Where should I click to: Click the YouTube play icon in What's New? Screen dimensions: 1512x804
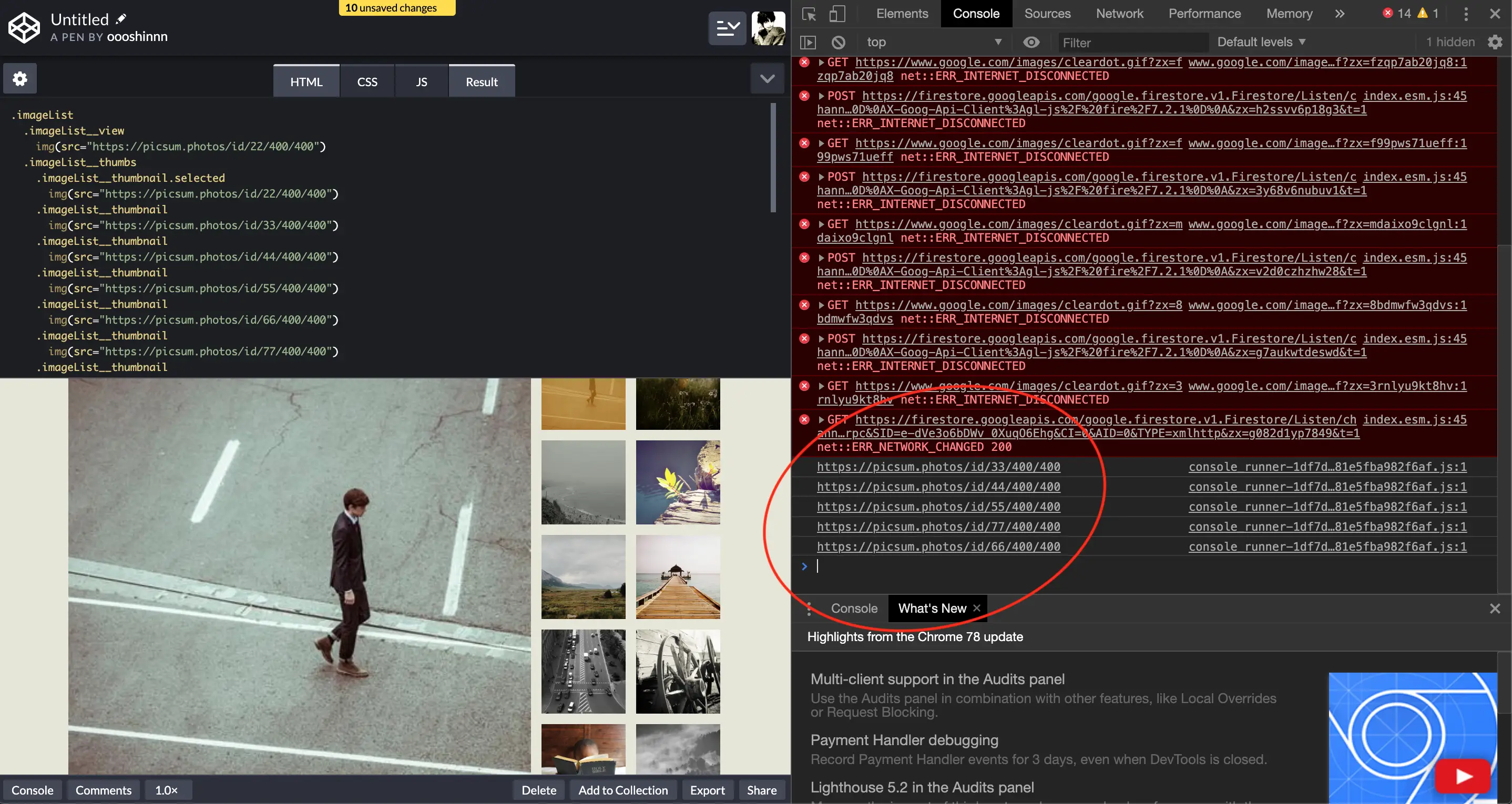click(1463, 777)
